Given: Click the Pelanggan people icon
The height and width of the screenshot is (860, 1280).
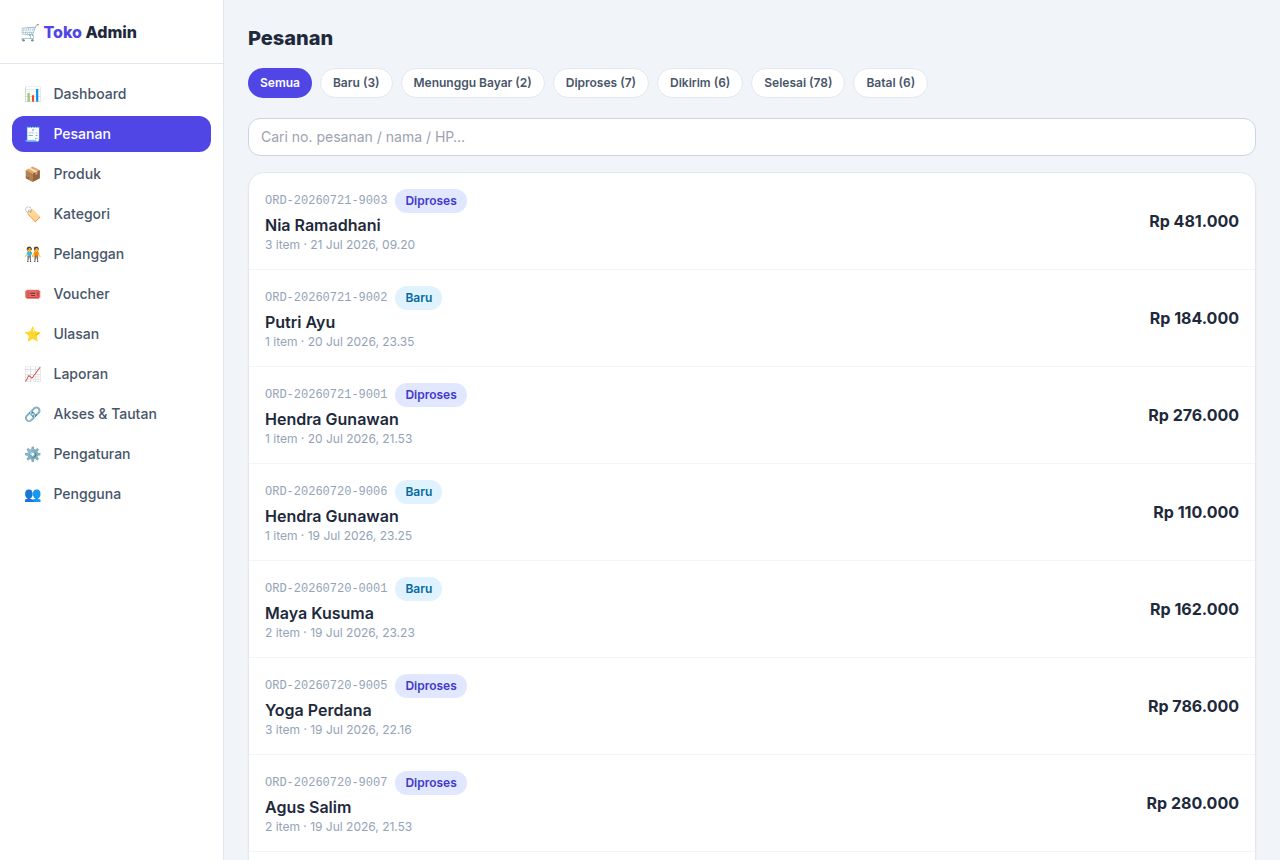Looking at the screenshot, I should point(33,254).
